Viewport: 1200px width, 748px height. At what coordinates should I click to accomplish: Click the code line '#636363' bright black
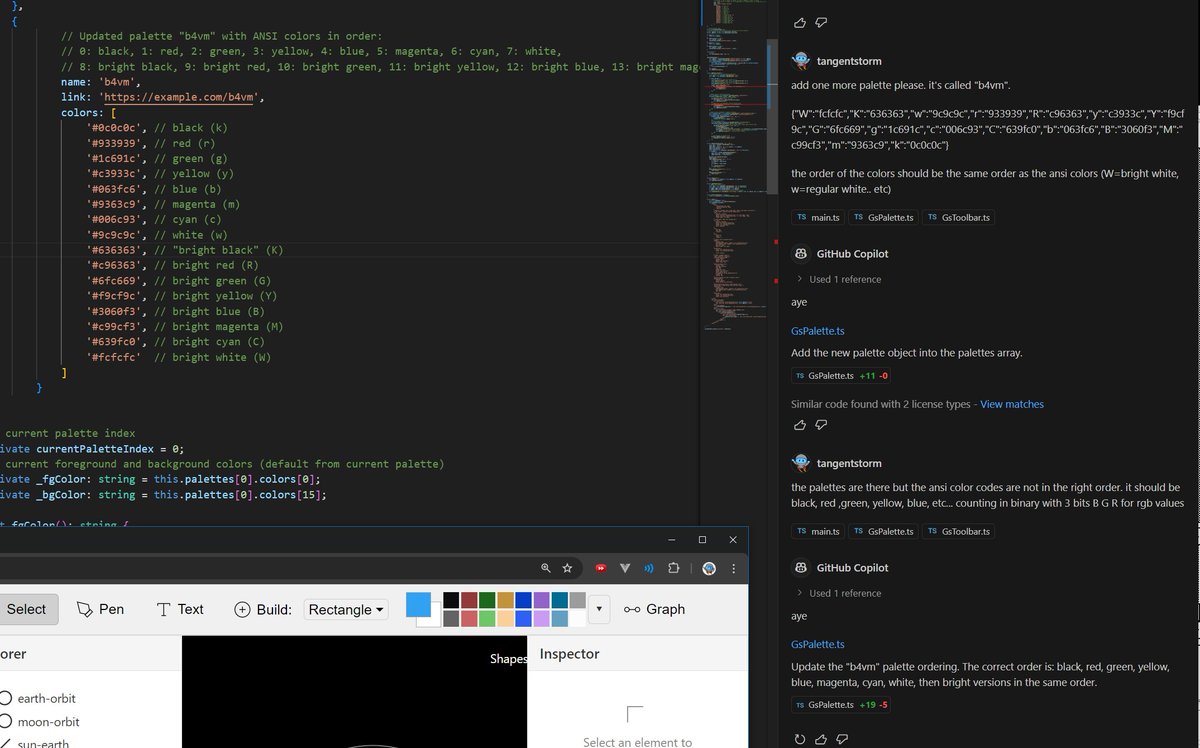coord(184,250)
